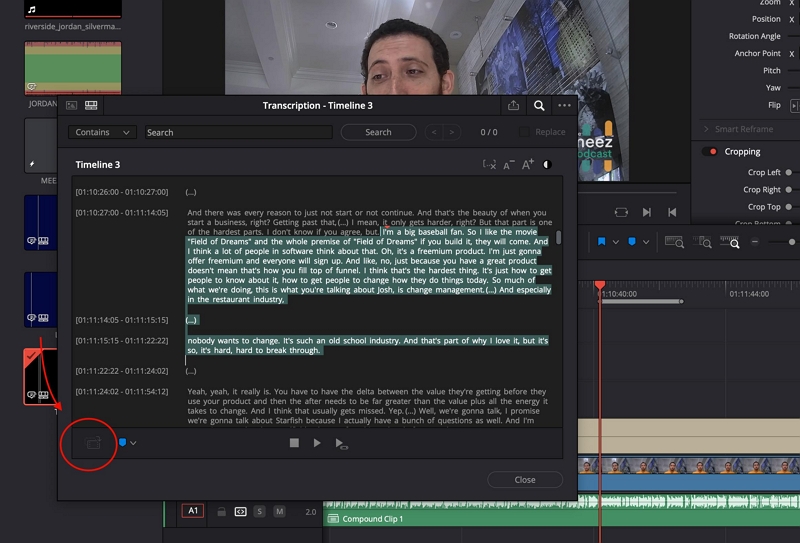Toggle the Cropping enable switch
Image resolution: width=800 pixels, height=543 pixels.
click(x=710, y=152)
